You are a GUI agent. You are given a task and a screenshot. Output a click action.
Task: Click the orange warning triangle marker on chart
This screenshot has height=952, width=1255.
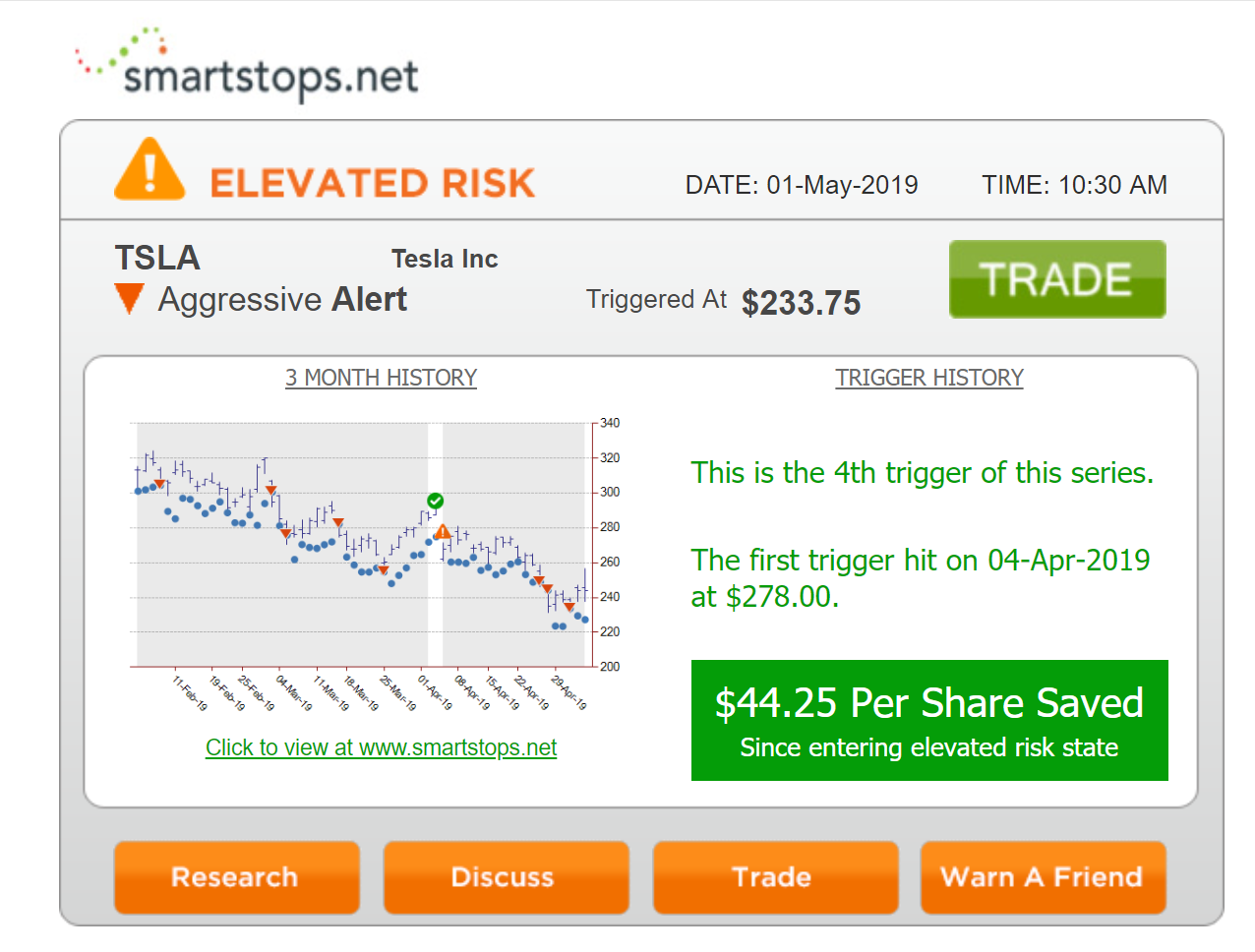(x=443, y=532)
